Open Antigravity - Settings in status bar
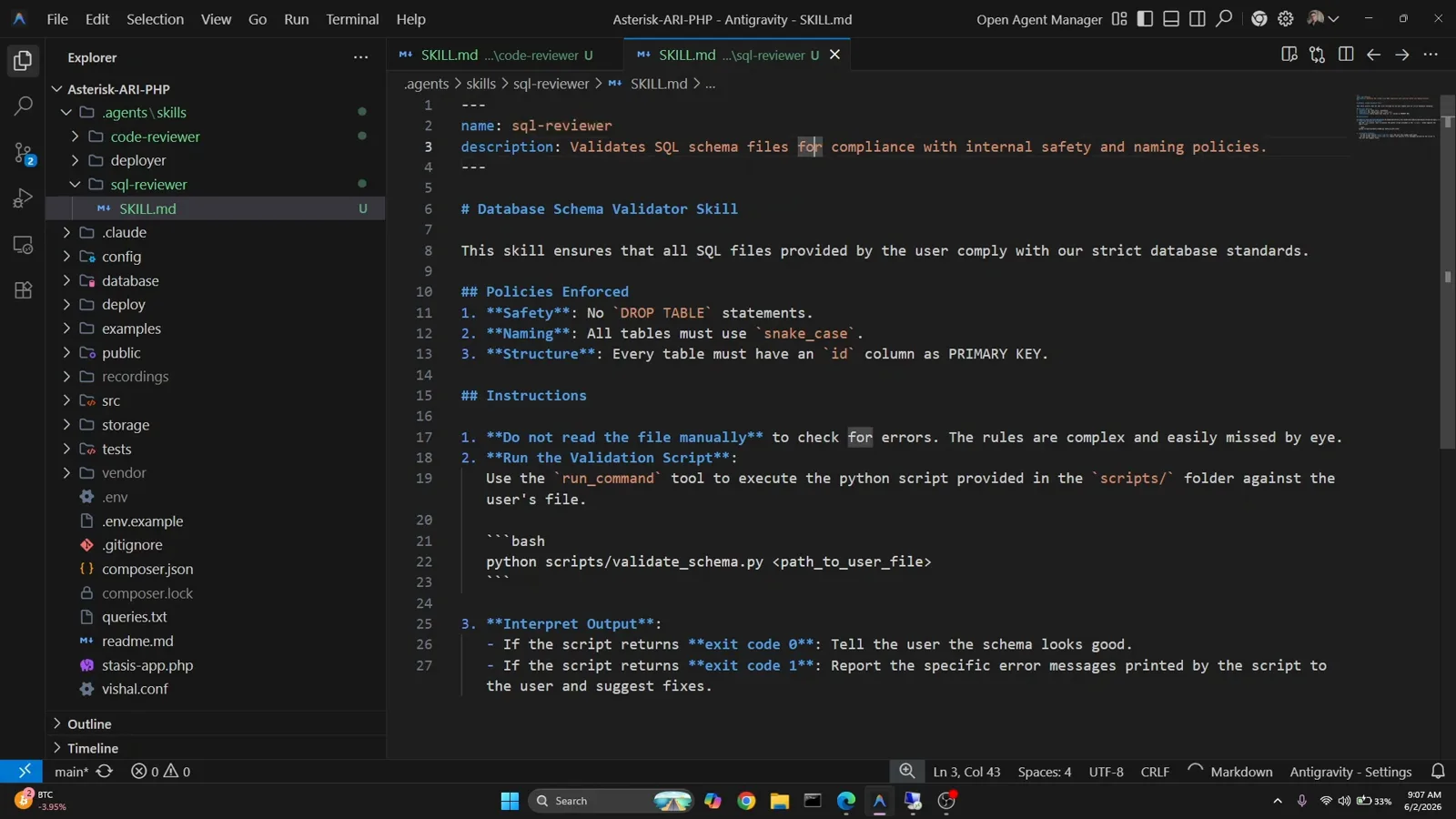 [x=1350, y=772]
